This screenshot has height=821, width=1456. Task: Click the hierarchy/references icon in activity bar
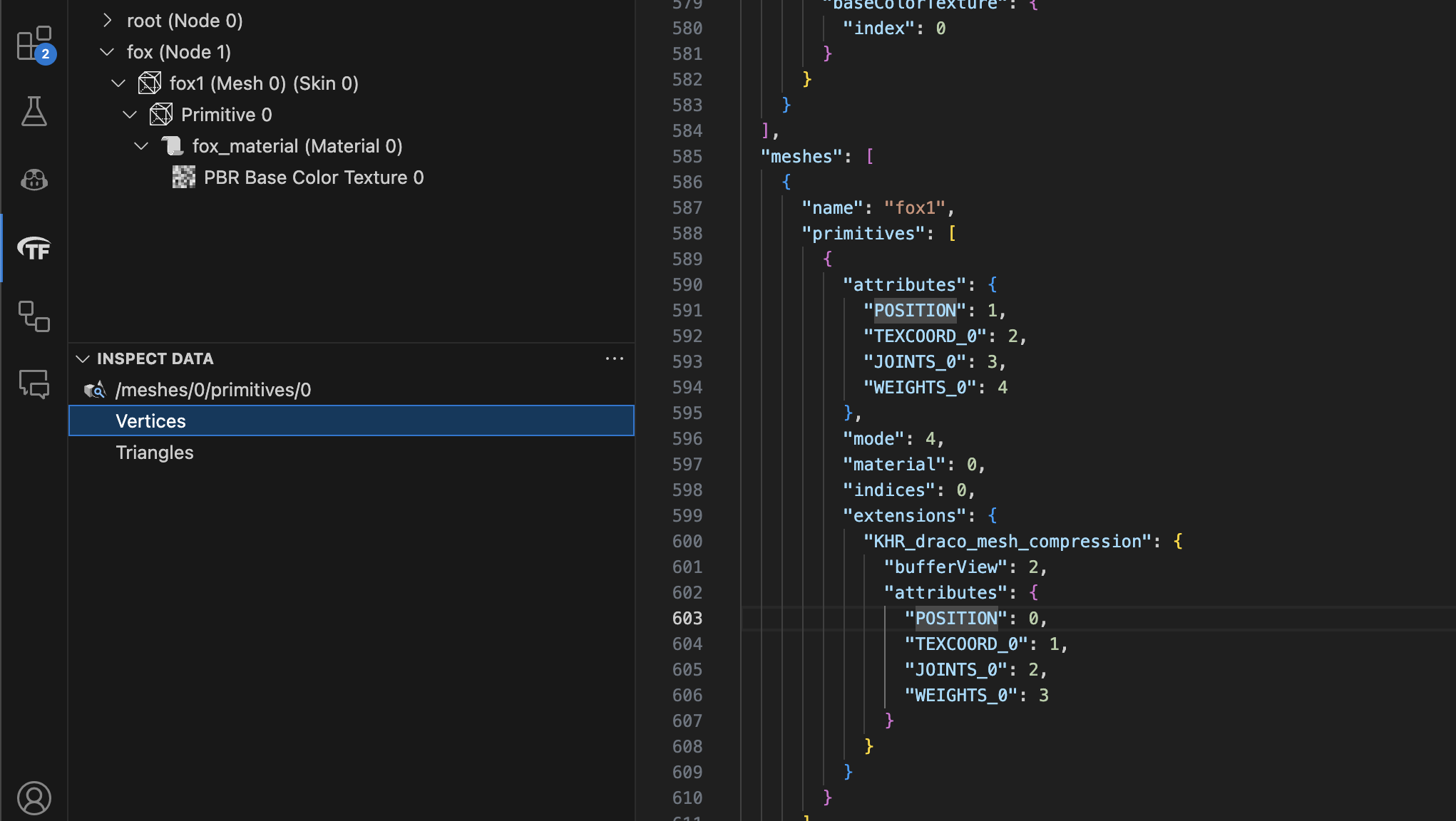(34, 317)
